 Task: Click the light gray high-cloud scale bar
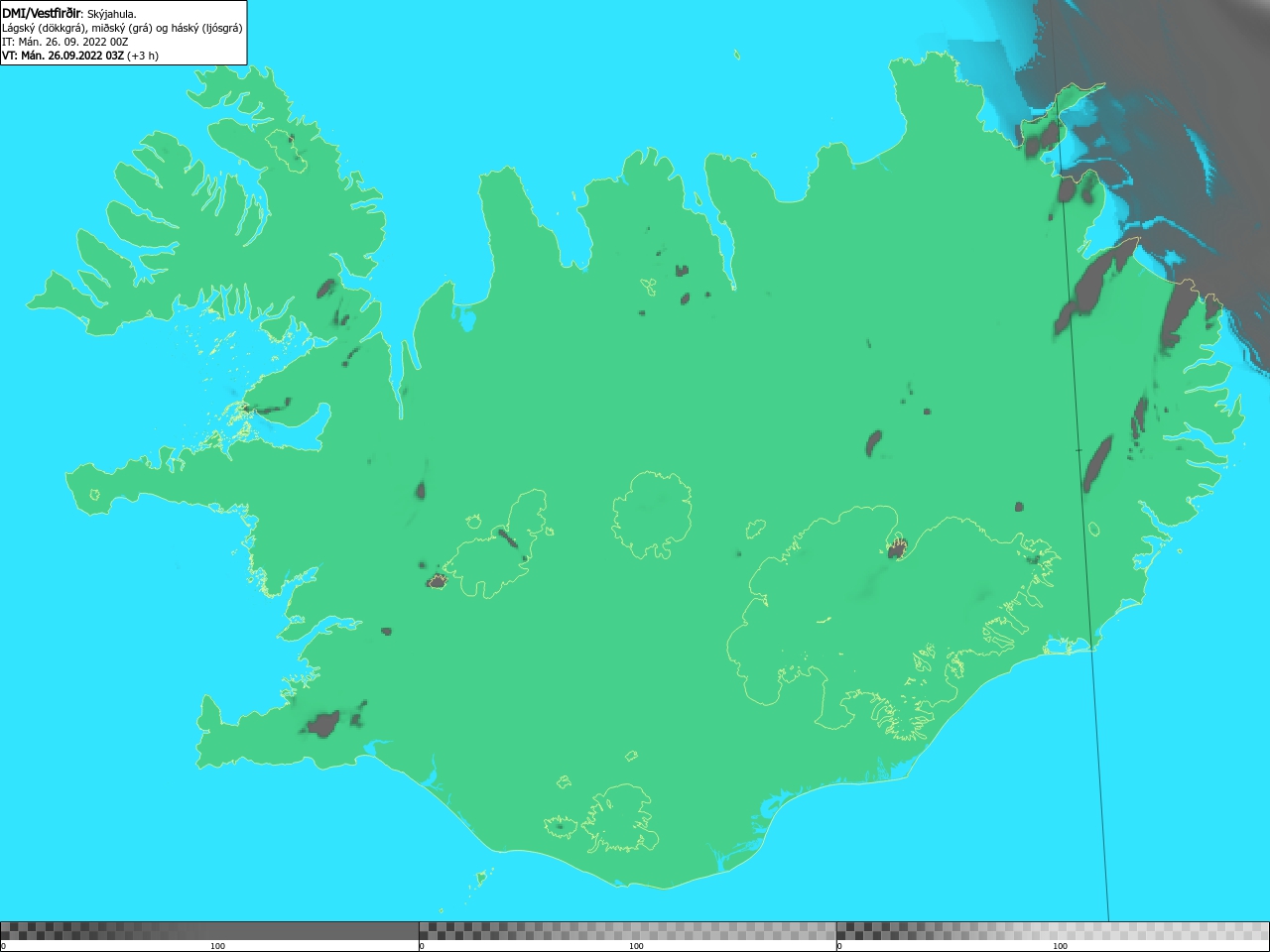1053,931
